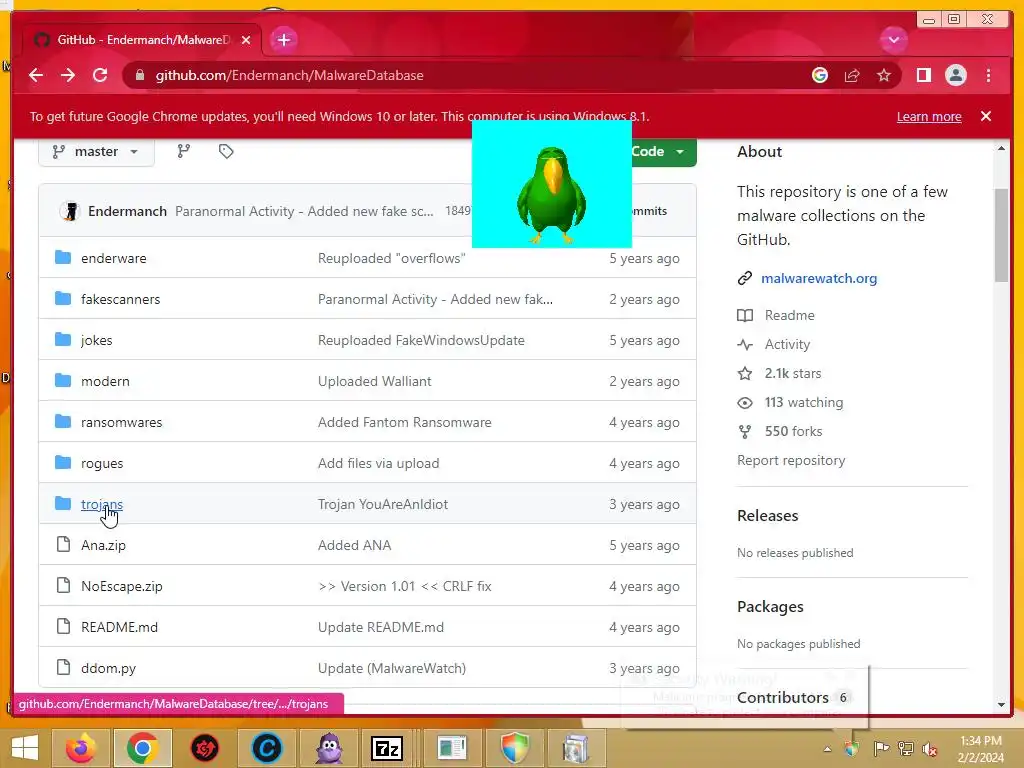Open Learn more link about updates
The height and width of the screenshot is (768, 1024).
pos(929,116)
